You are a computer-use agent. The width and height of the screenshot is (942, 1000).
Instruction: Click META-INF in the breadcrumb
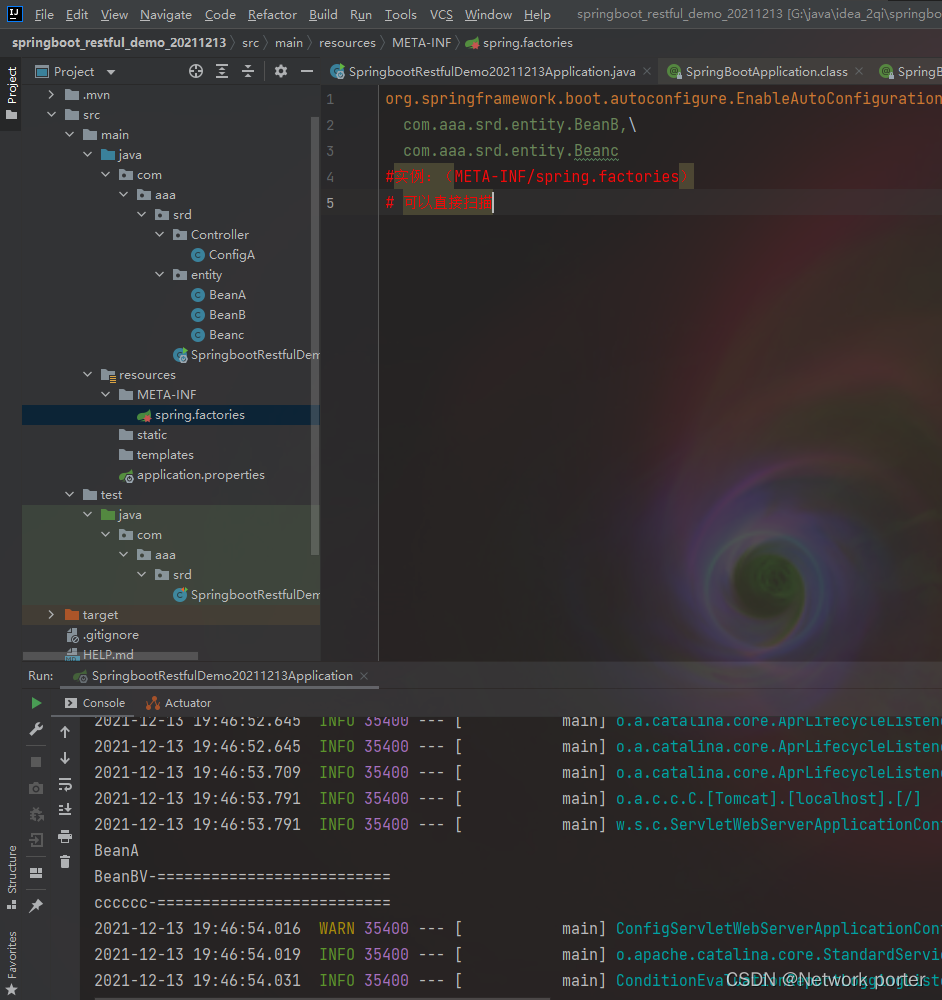[x=422, y=43]
